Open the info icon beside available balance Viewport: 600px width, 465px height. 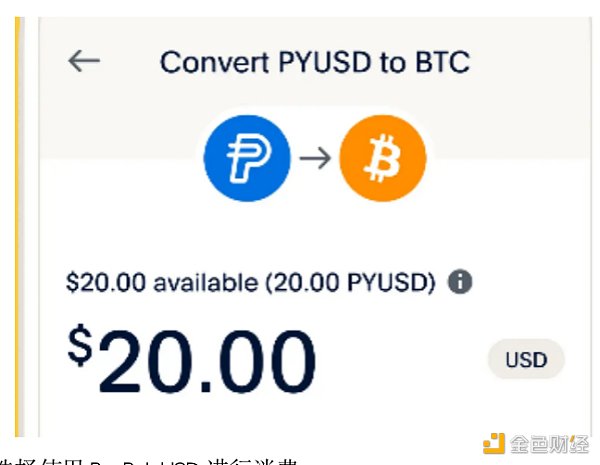coord(460,283)
